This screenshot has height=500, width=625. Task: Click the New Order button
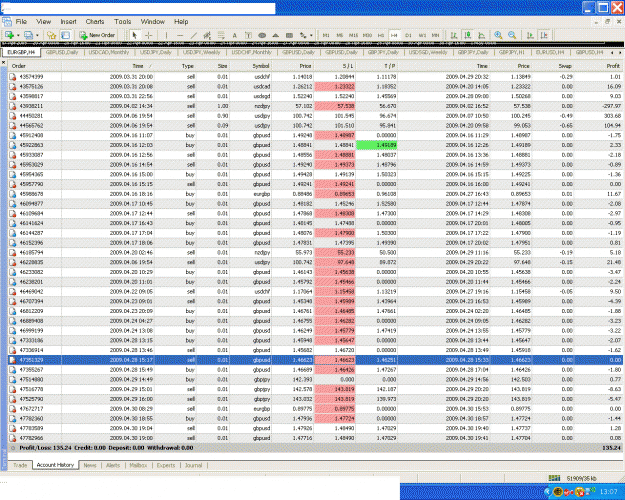point(97,35)
